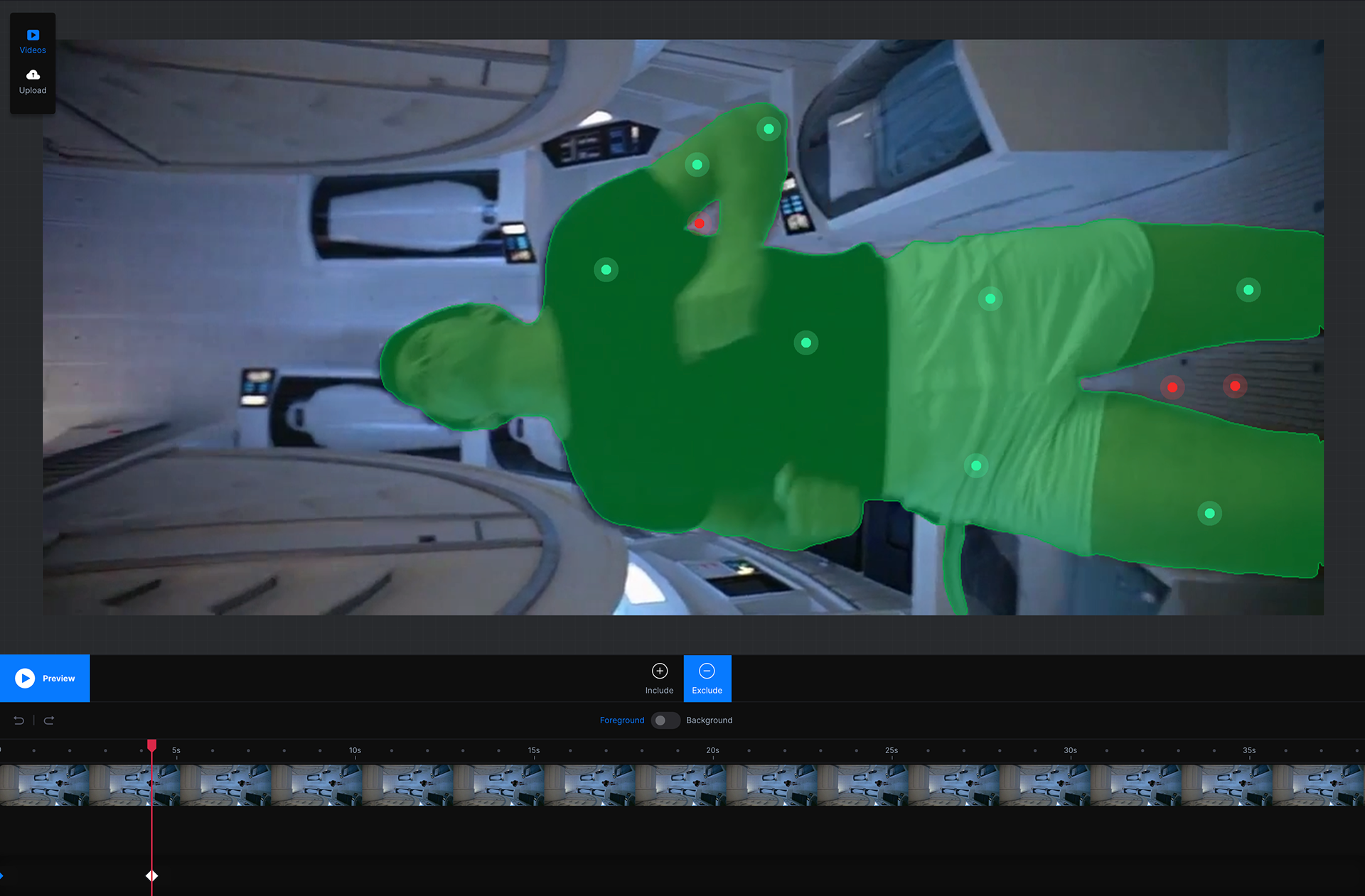Click the Upload cloud icon
Screen dimensions: 1365x896
pos(33,75)
